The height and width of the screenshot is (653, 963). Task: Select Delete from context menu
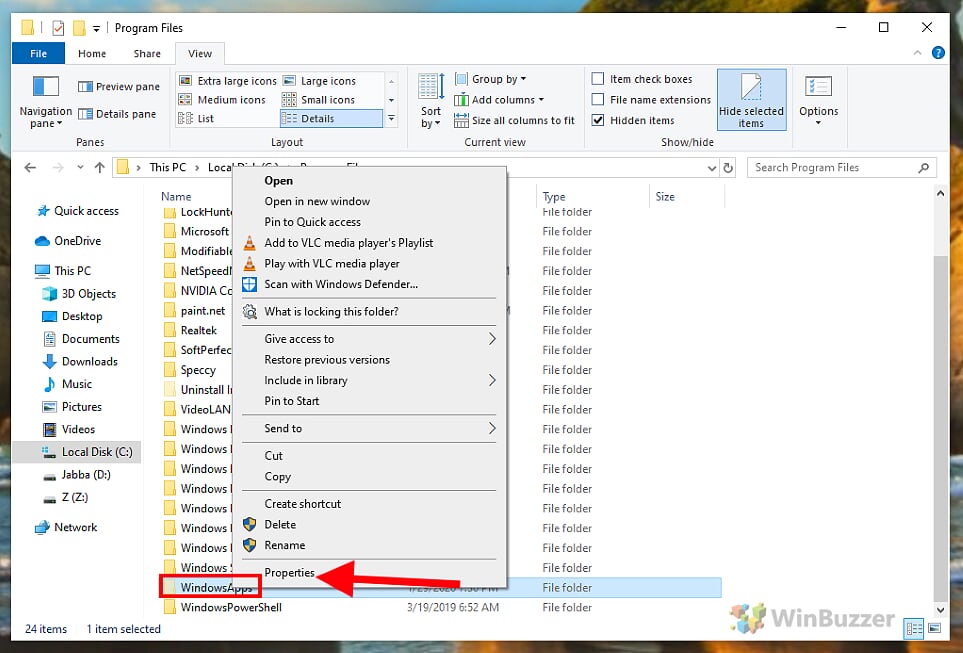(x=368, y=524)
